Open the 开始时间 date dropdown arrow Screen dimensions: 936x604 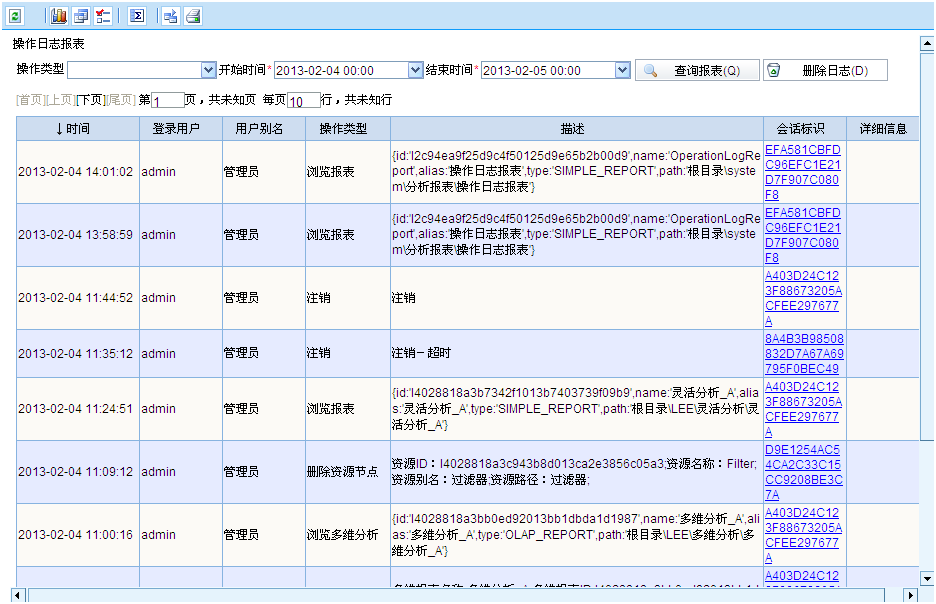click(x=415, y=70)
